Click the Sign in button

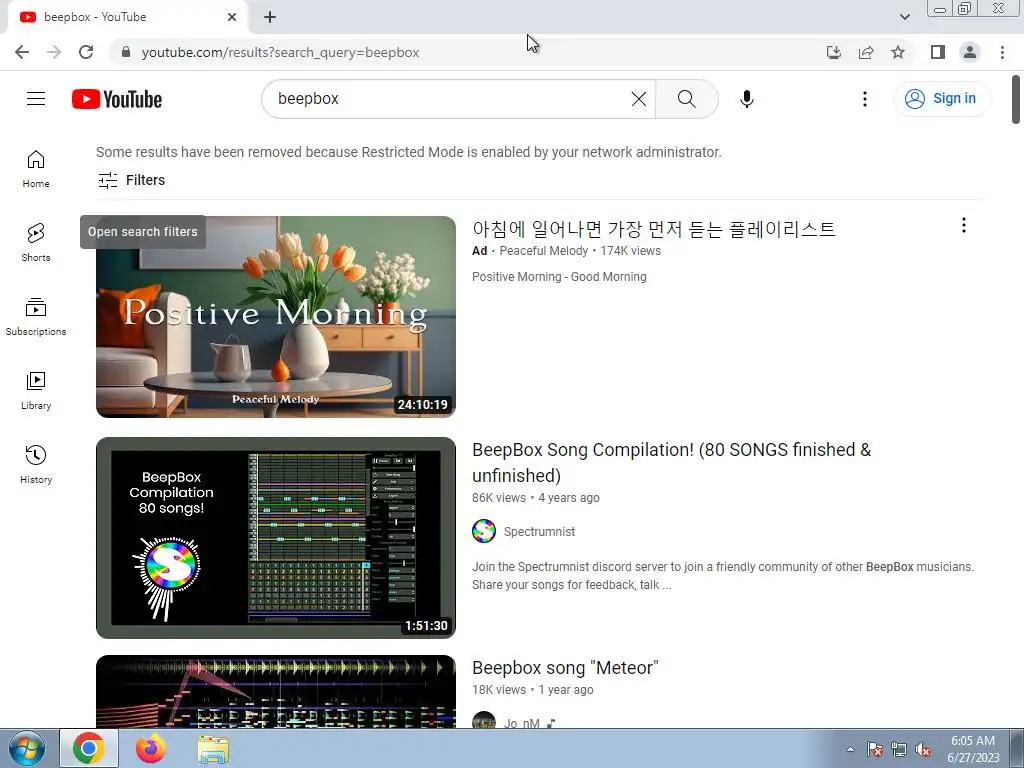[x=942, y=99]
